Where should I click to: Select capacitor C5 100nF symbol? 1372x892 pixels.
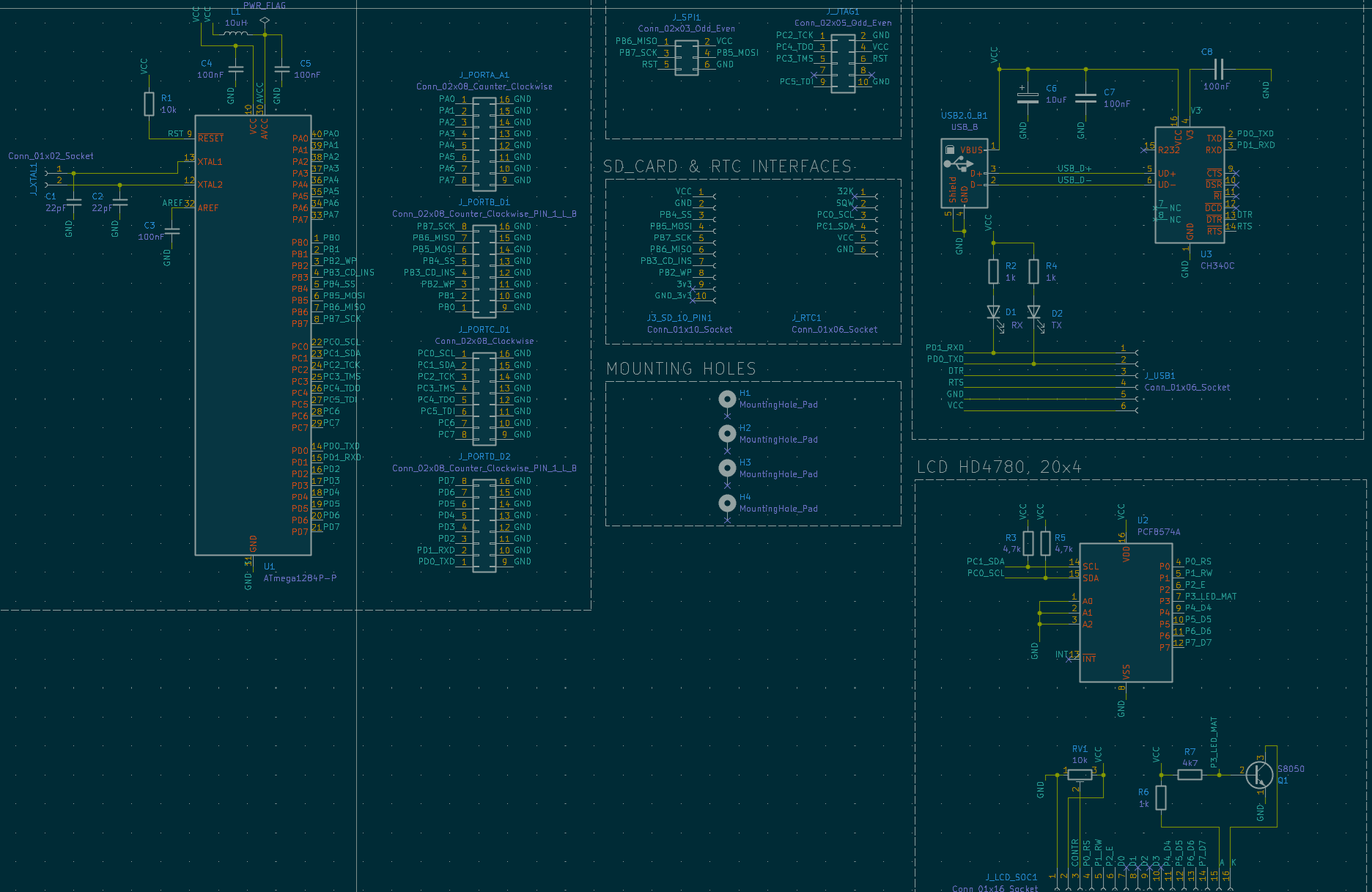(x=281, y=70)
